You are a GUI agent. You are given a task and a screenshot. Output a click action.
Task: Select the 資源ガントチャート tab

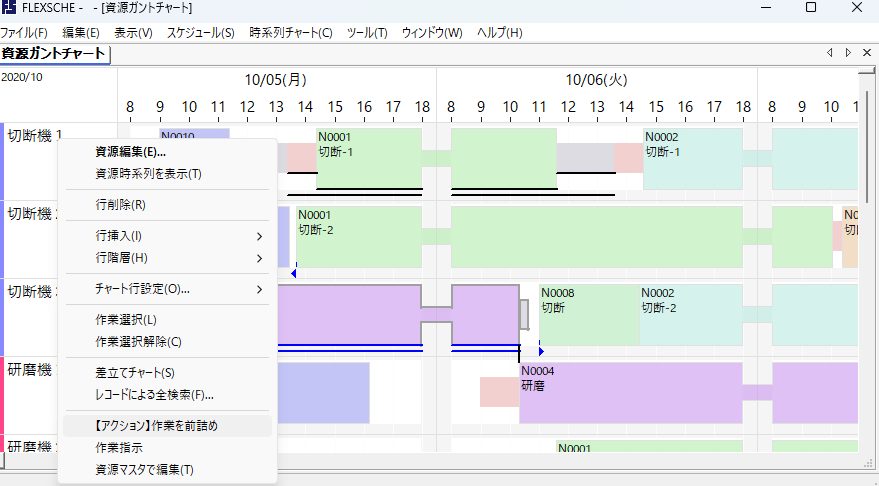54,54
